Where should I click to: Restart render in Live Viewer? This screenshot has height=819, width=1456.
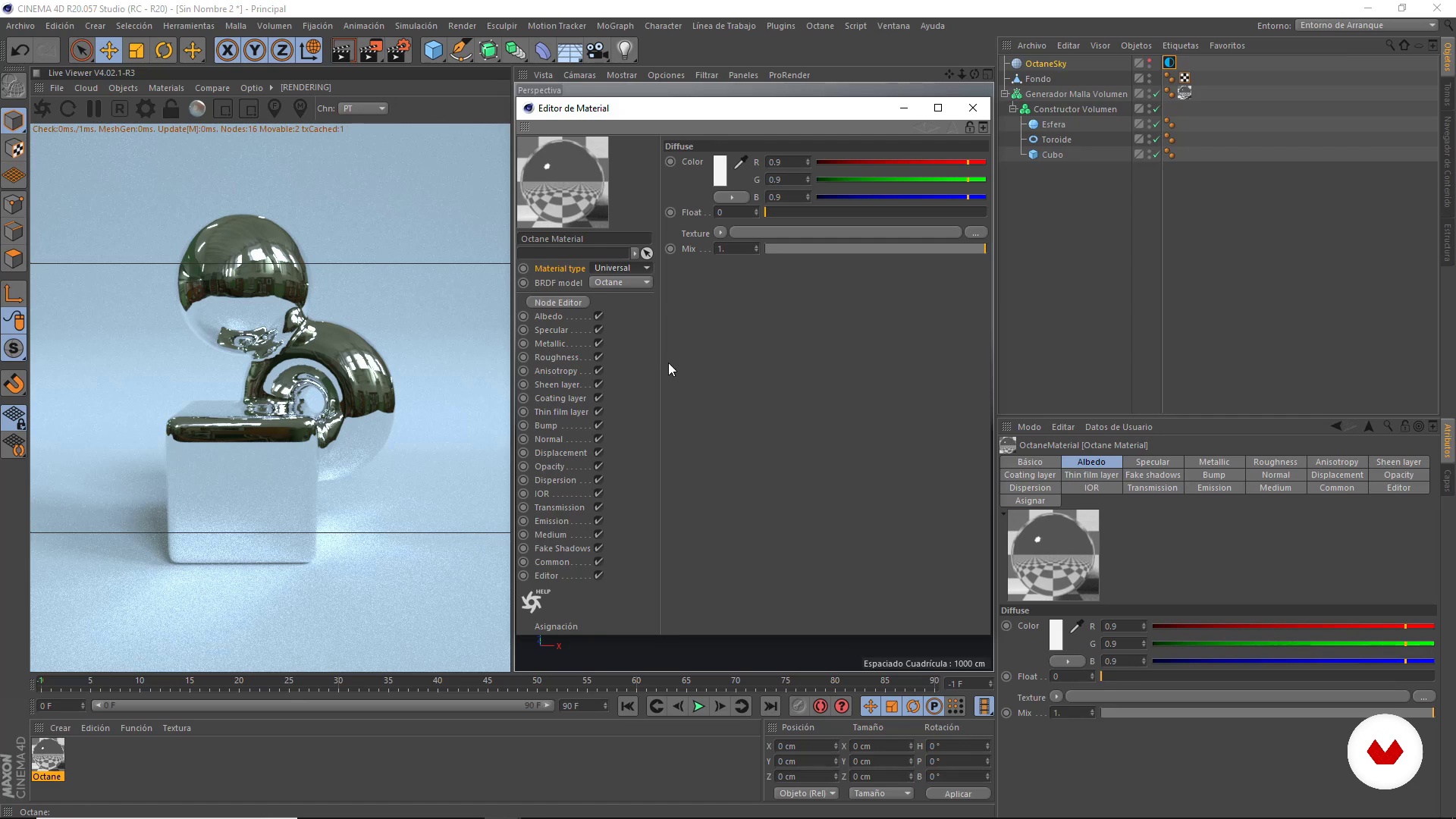[x=67, y=108]
